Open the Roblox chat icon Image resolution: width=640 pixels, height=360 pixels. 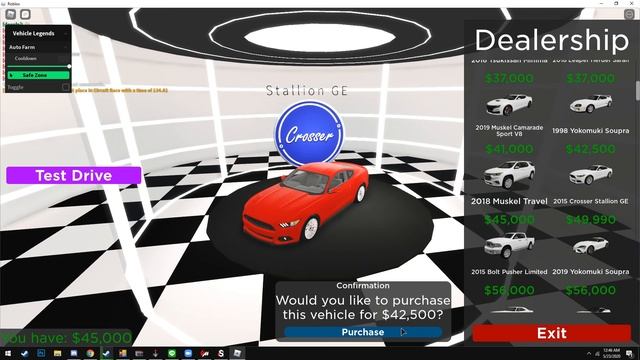[x=25, y=14]
